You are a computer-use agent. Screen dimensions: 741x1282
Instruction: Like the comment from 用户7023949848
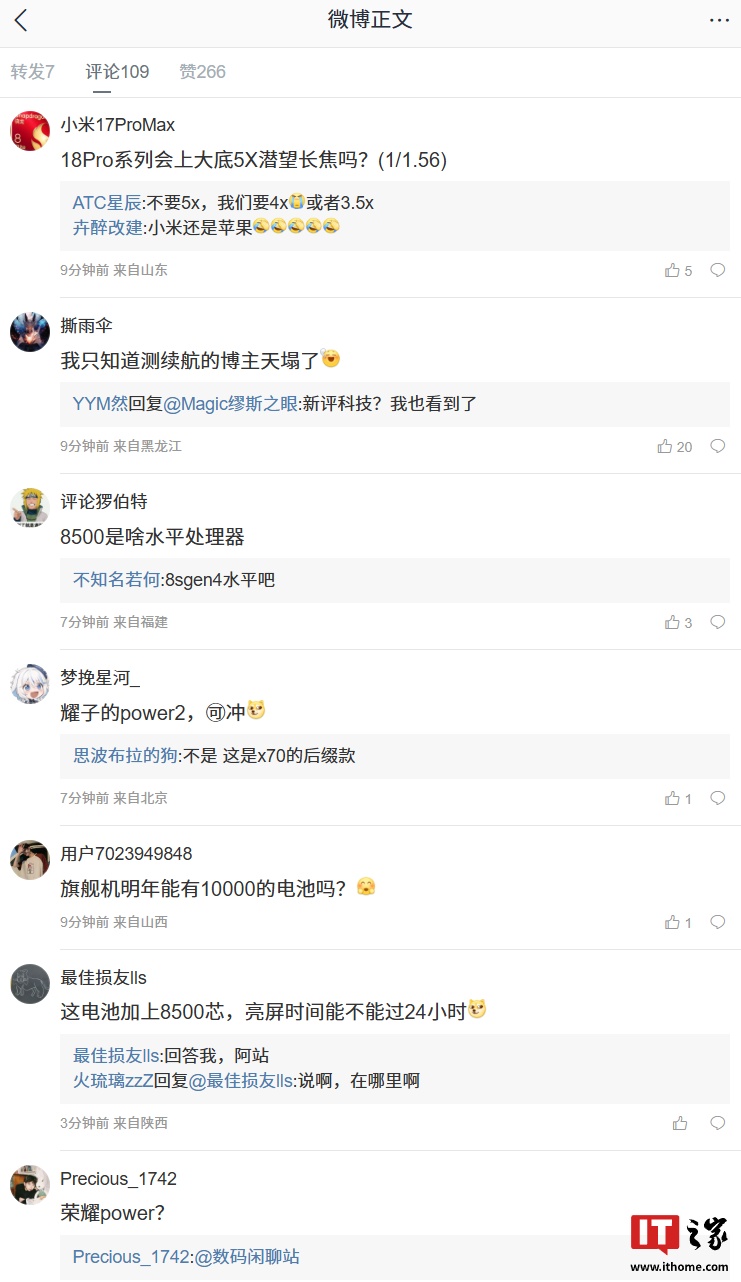coord(672,922)
